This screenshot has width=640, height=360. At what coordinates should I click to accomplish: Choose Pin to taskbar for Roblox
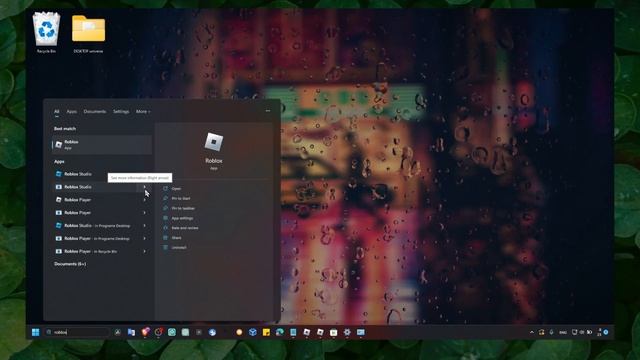[x=183, y=208]
